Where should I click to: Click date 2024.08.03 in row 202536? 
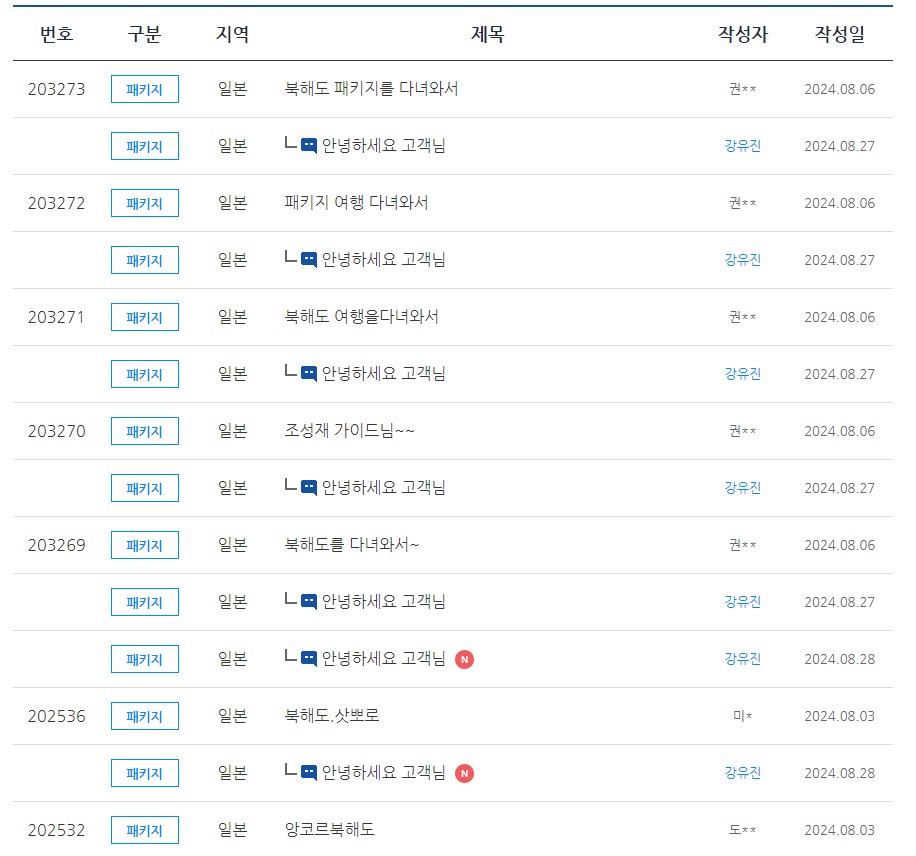(839, 716)
